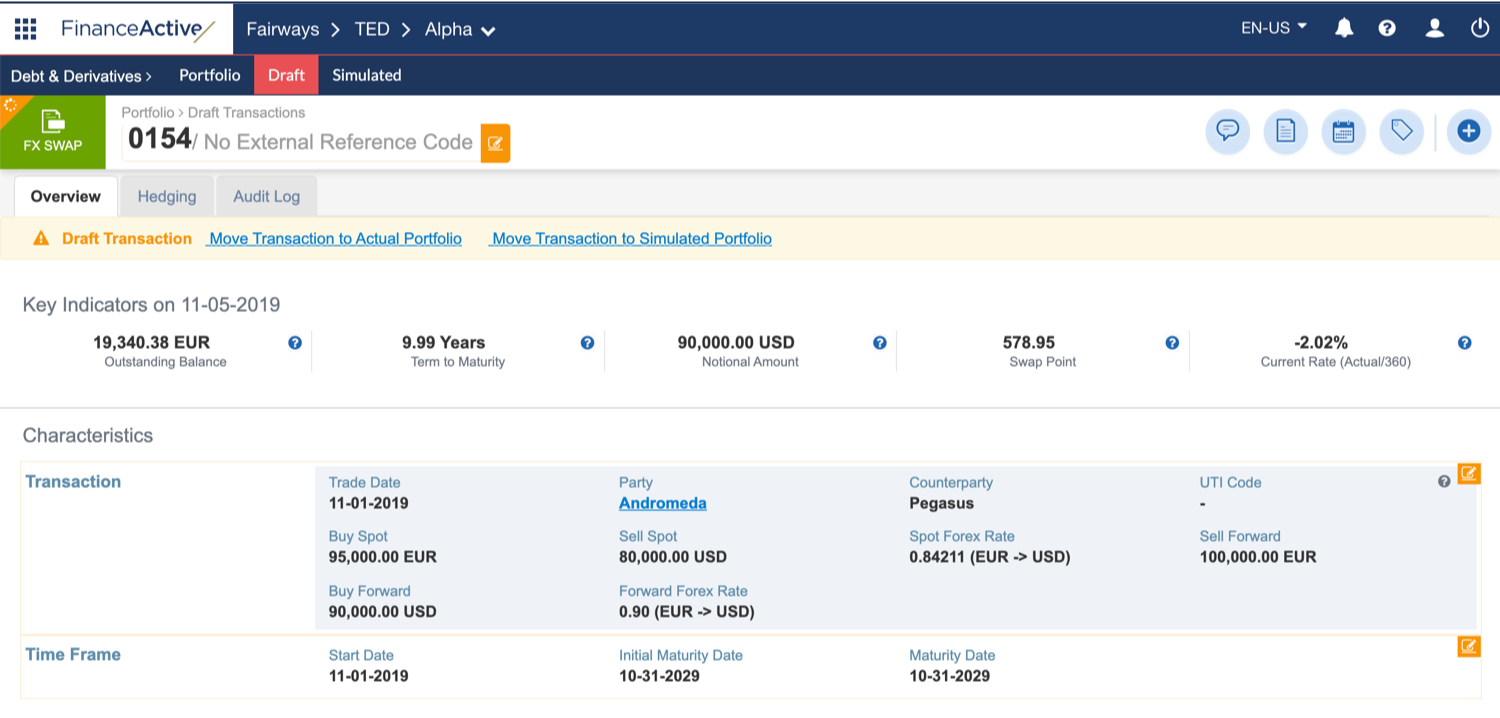Switch to the Audit Log tab

[x=266, y=196]
